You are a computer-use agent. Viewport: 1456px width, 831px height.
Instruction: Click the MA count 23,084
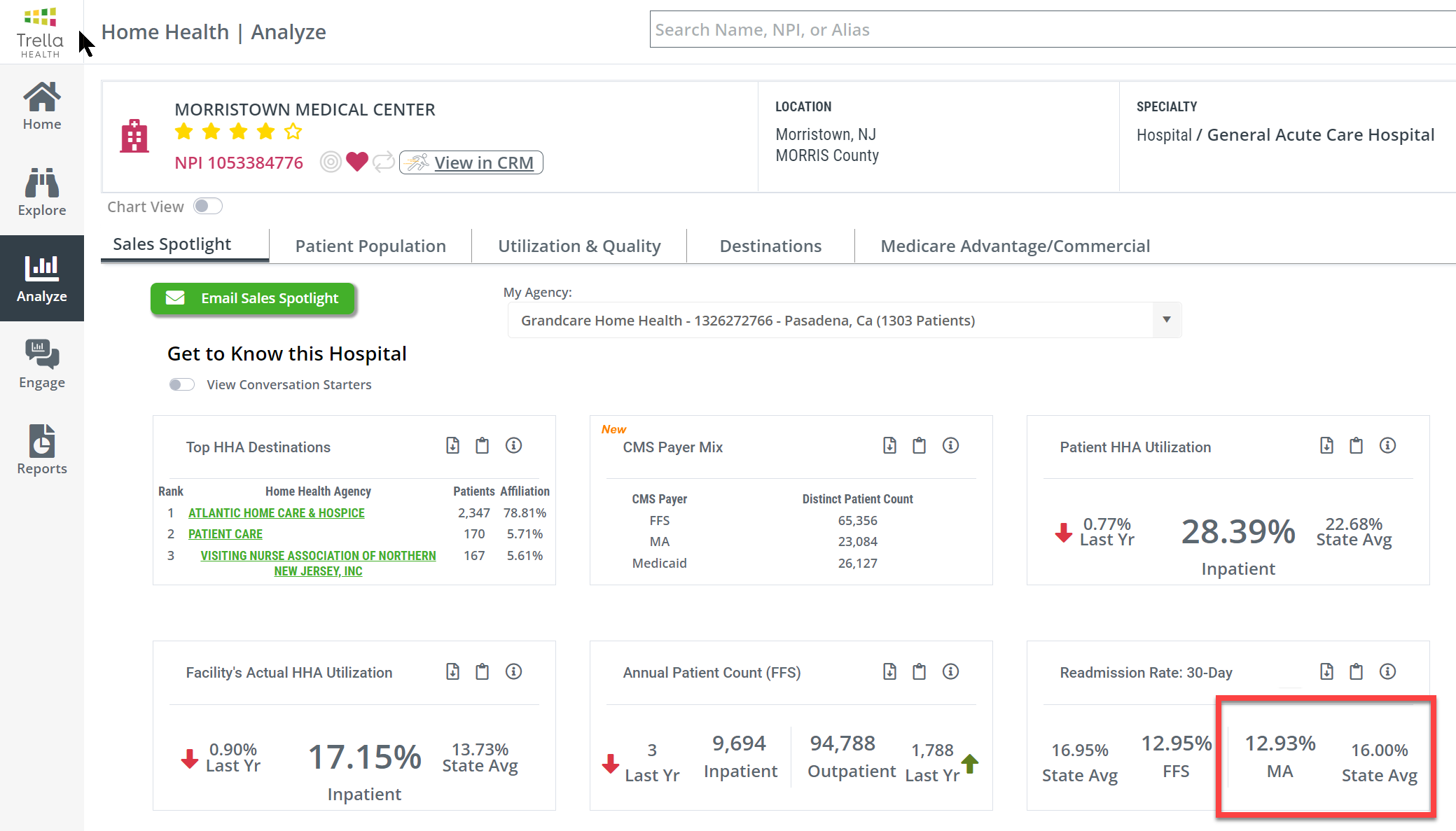click(x=858, y=542)
